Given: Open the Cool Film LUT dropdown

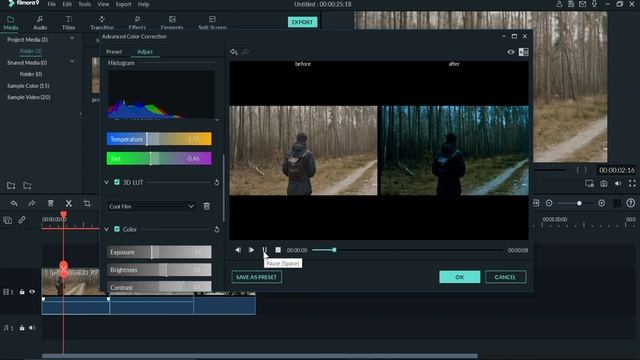Looking at the screenshot, I should 151,207.
